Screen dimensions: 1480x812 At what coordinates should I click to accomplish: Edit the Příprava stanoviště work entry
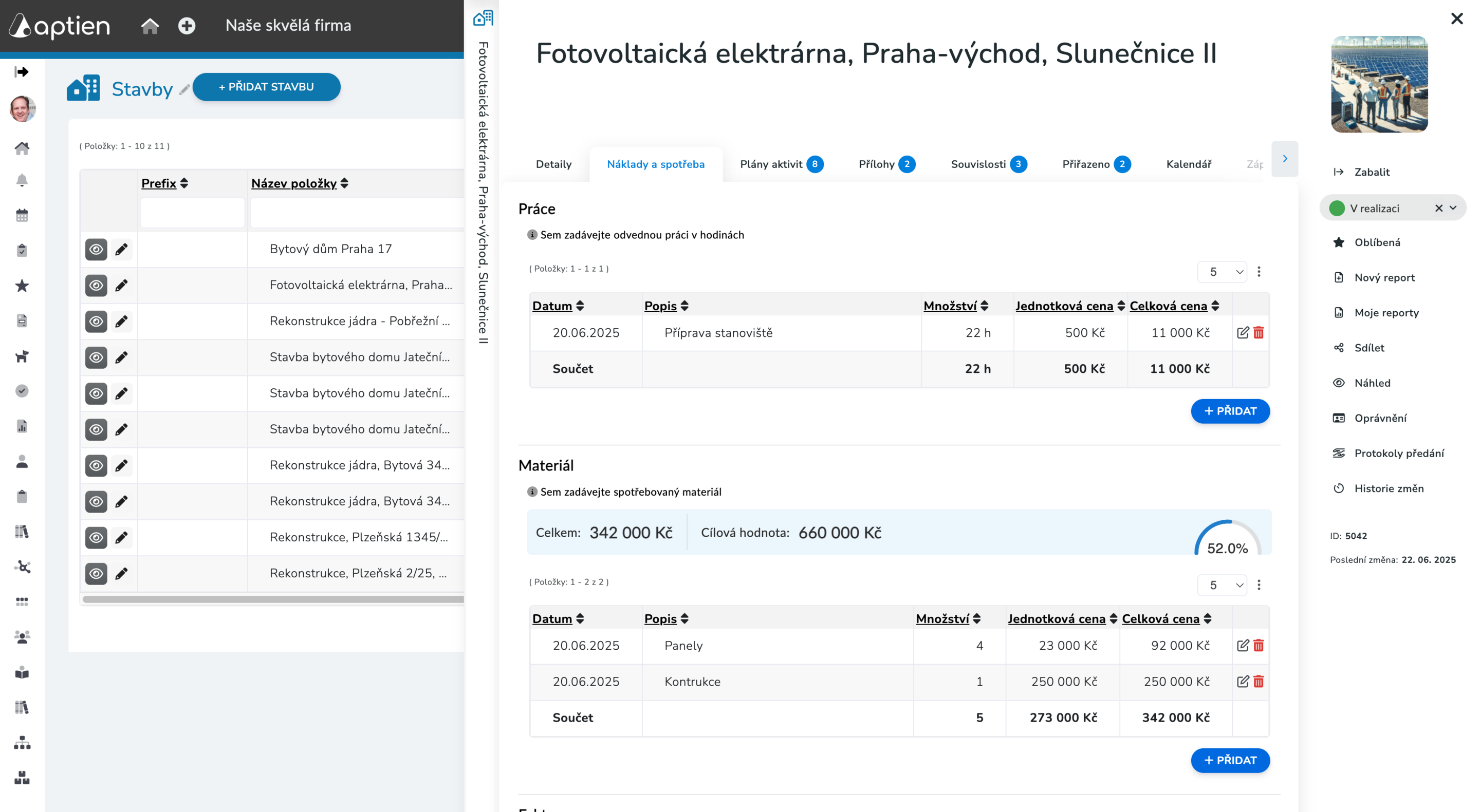point(1243,332)
